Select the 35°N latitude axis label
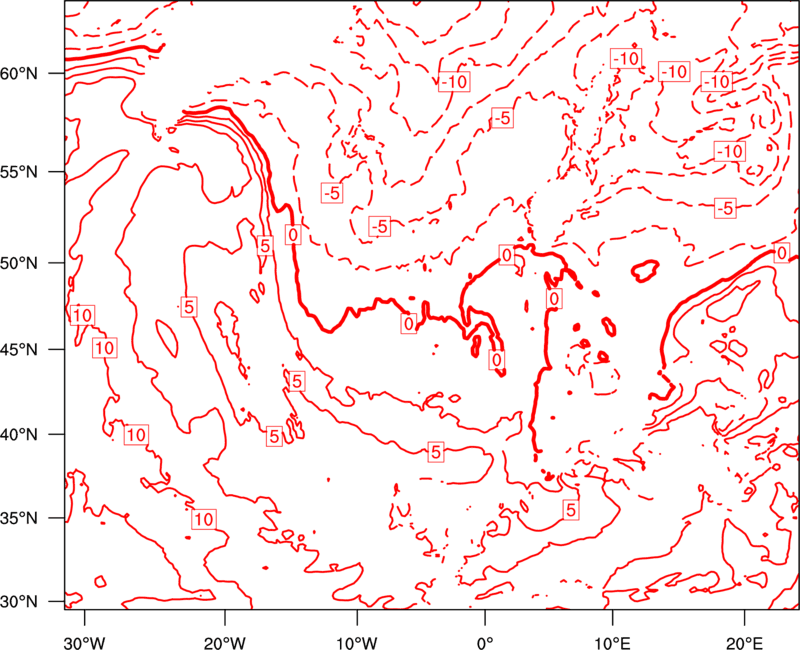The image size is (800, 650). 19,519
